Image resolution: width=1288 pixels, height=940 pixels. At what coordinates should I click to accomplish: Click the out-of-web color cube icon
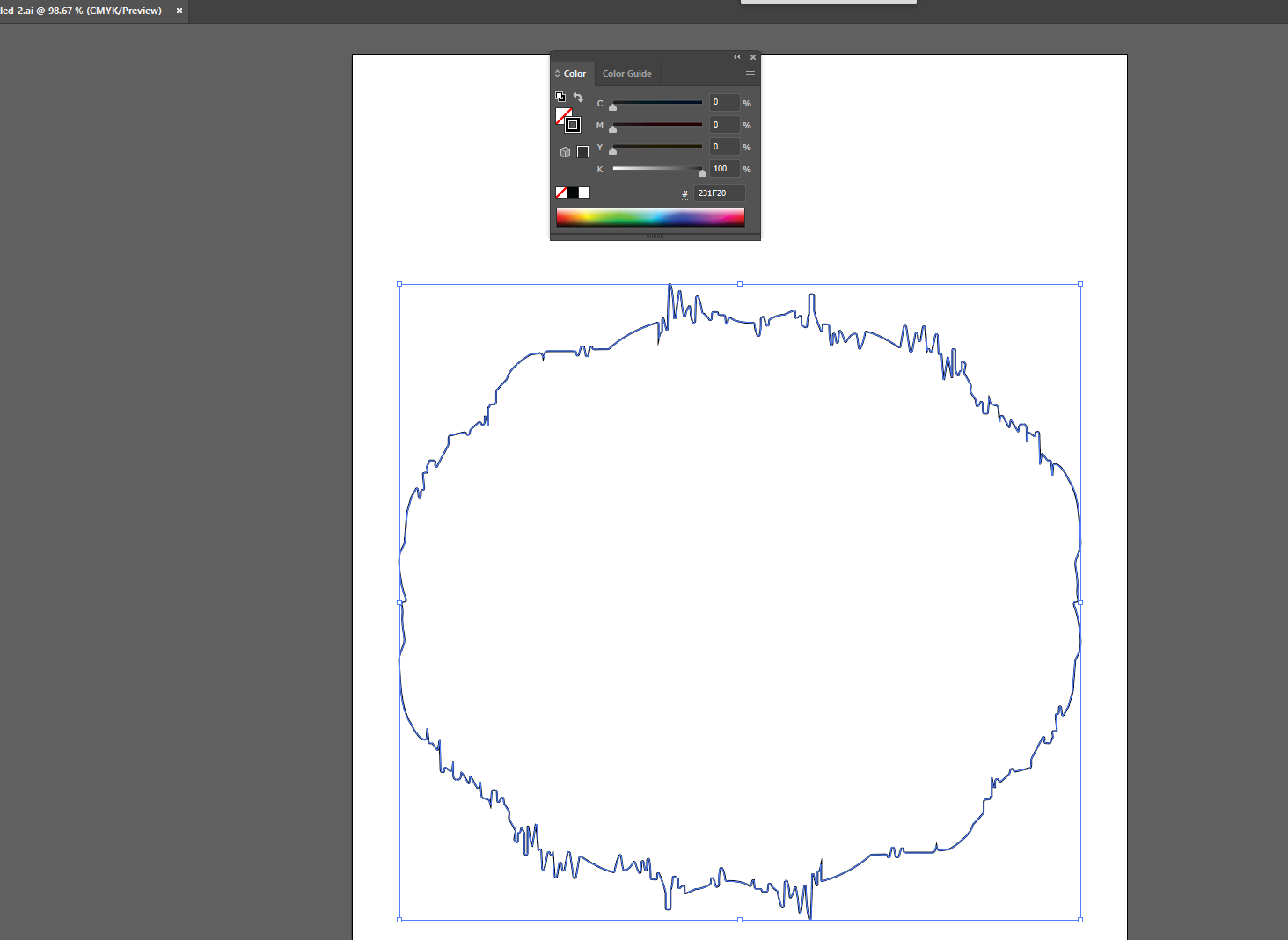pos(565,152)
